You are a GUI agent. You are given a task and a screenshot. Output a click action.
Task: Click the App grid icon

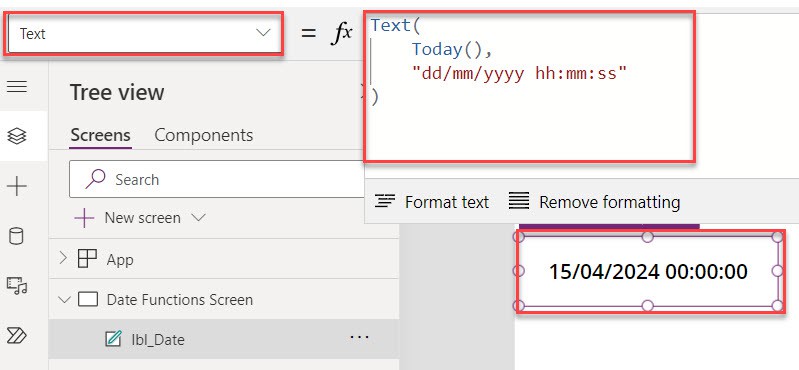pos(87,259)
